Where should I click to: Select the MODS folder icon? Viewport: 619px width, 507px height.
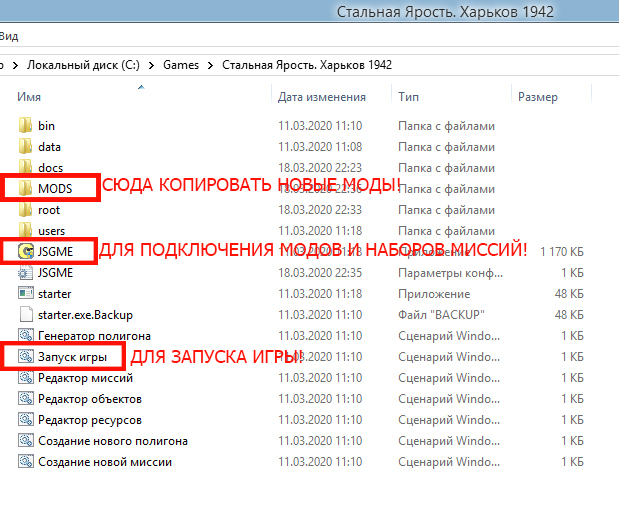click(25, 188)
